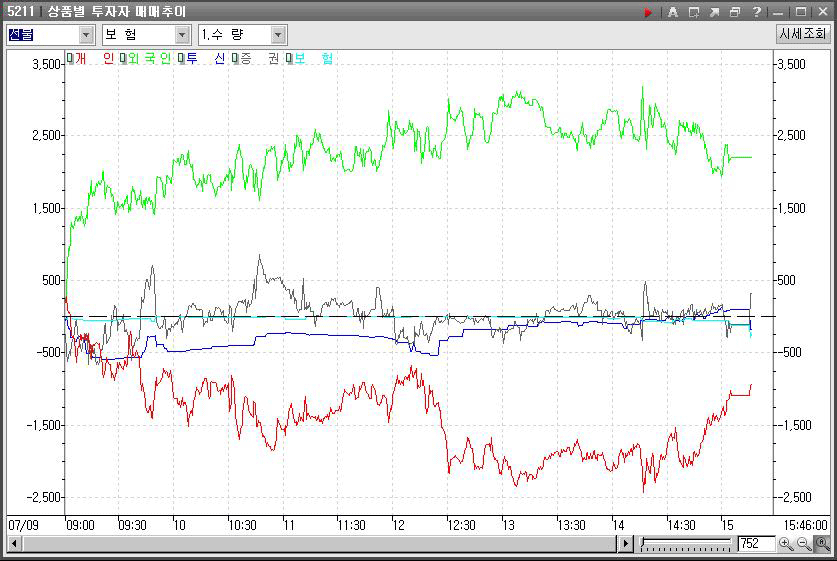Image resolution: width=837 pixels, height=561 pixels.
Task: Click the 752 bar count input field
Action: click(x=756, y=544)
